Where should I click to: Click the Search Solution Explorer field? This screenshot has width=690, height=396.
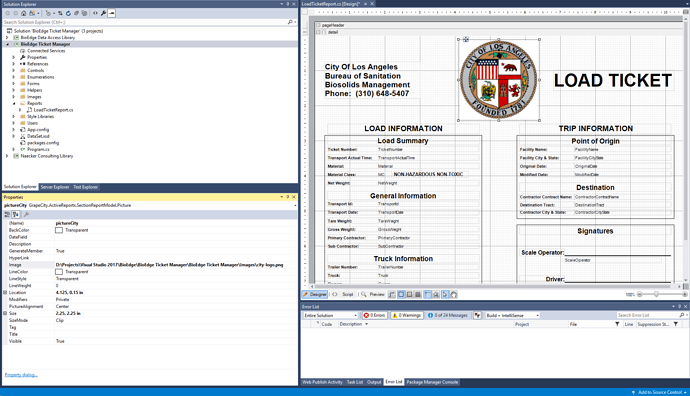pos(144,22)
